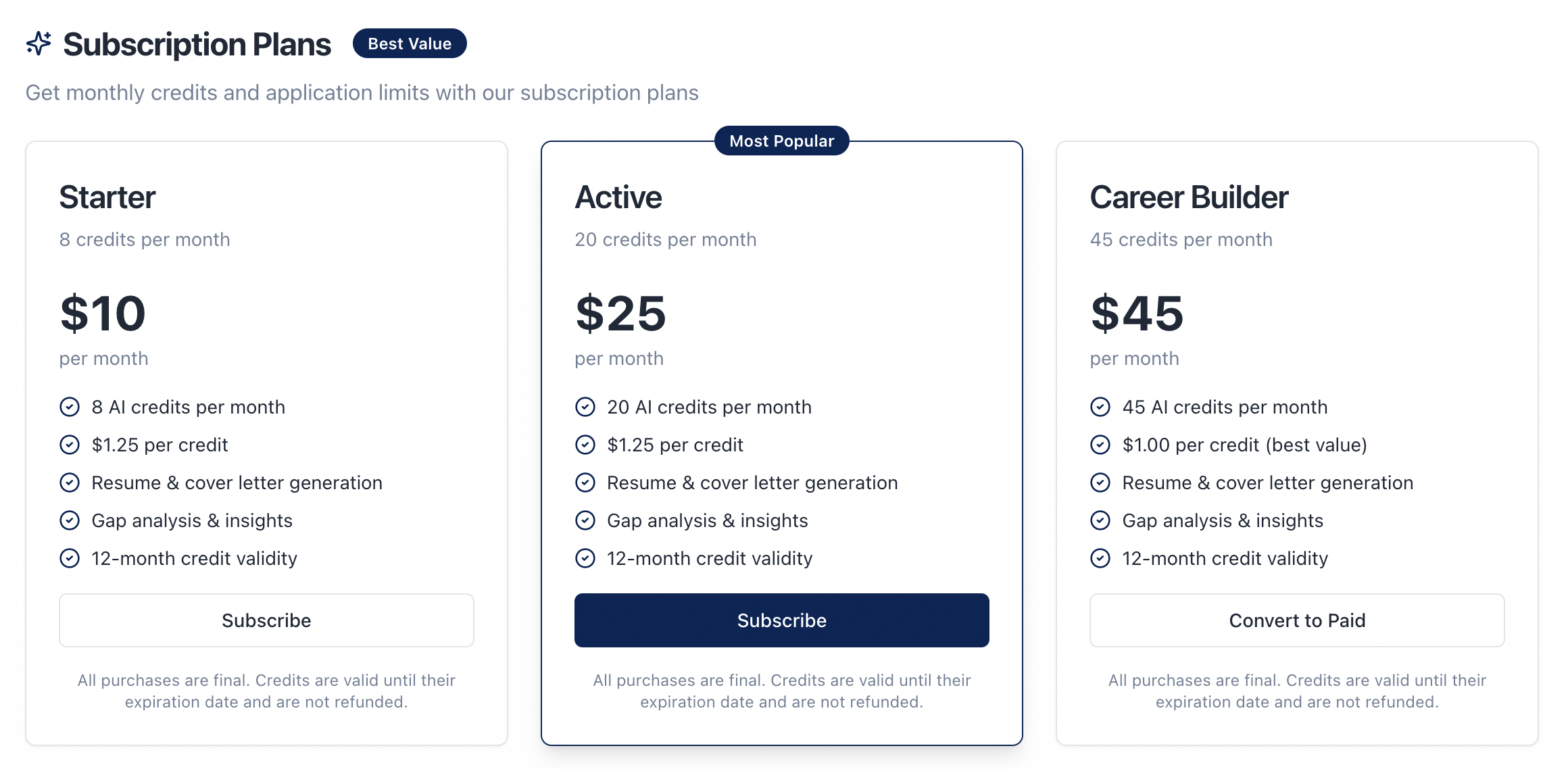Subscribe to the Starter plan
The image size is (1568, 769).
266,620
